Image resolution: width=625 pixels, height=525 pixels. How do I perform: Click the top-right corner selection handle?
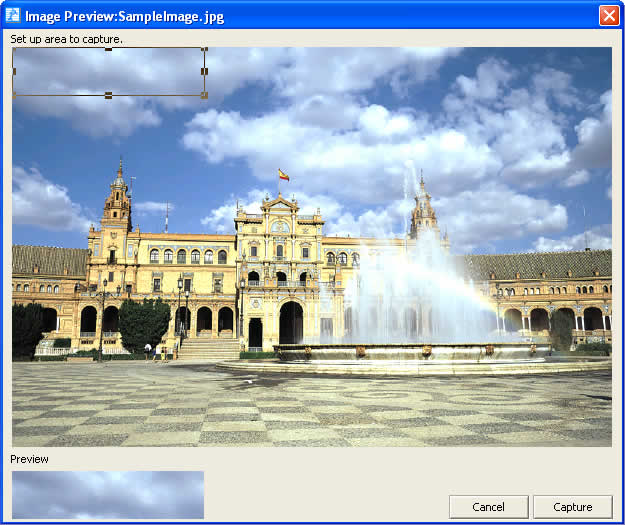coord(204,48)
